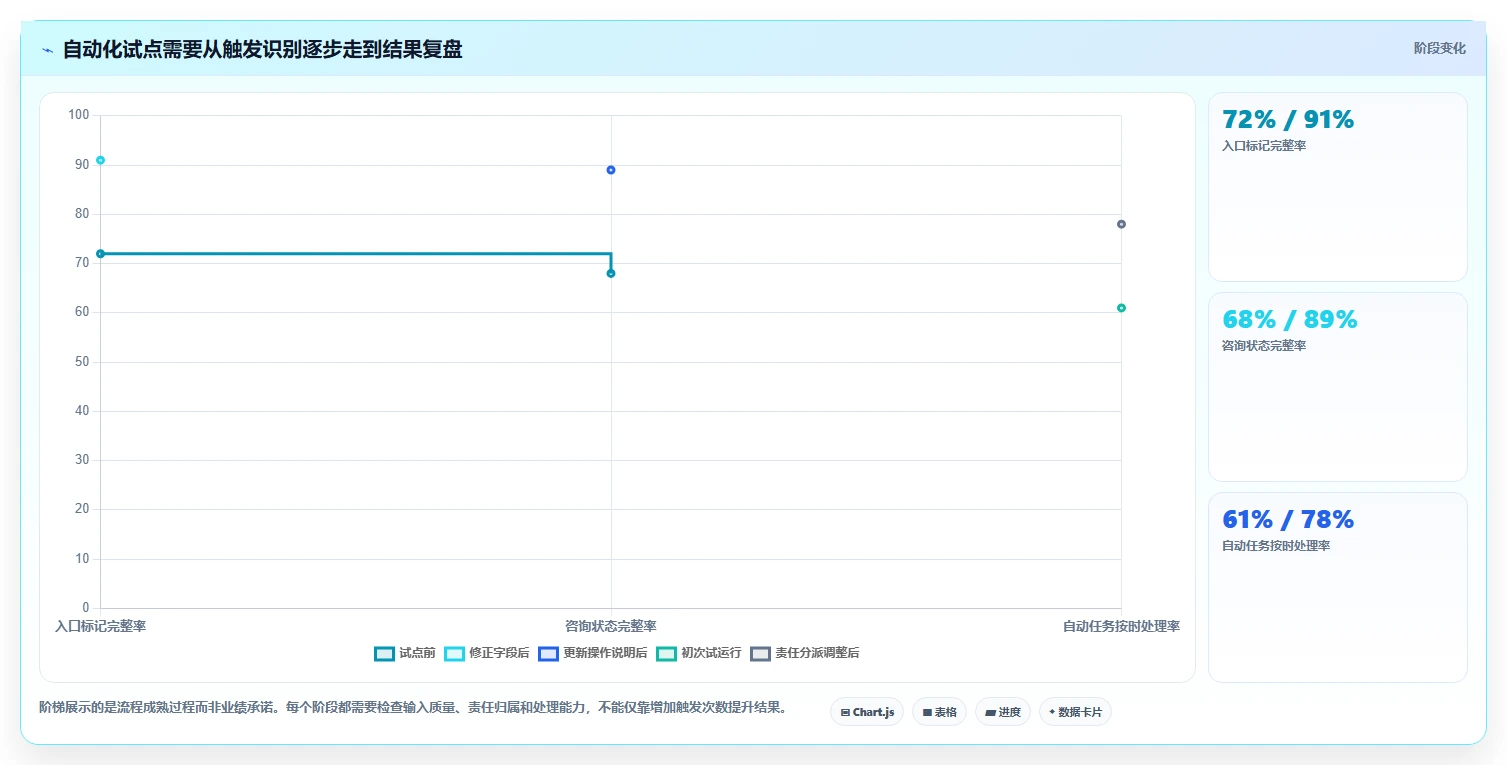Viewport: 1507px width, 765px height.
Task: Click the 自动任务按时处理率 card caption
Action: (1276, 546)
